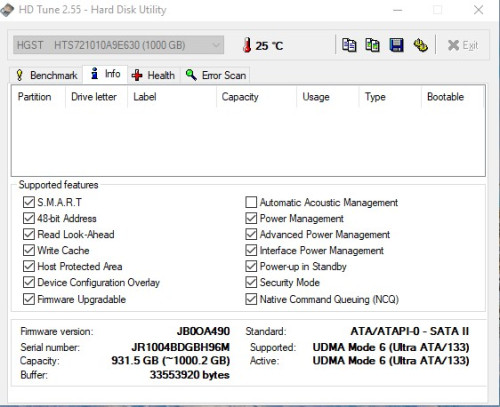Open the HGST drive selection dropdown
Screen dimensions: 500x407
click(x=119, y=45)
